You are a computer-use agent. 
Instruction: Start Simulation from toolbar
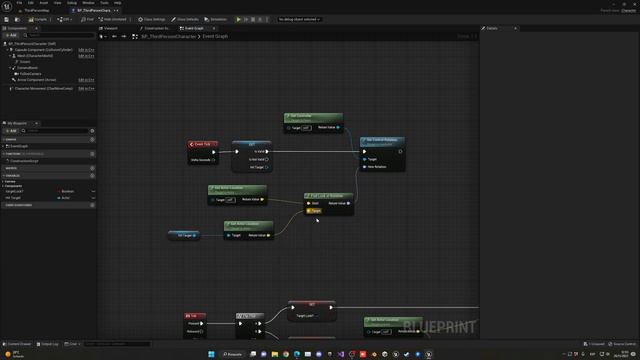tap(216, 19)
